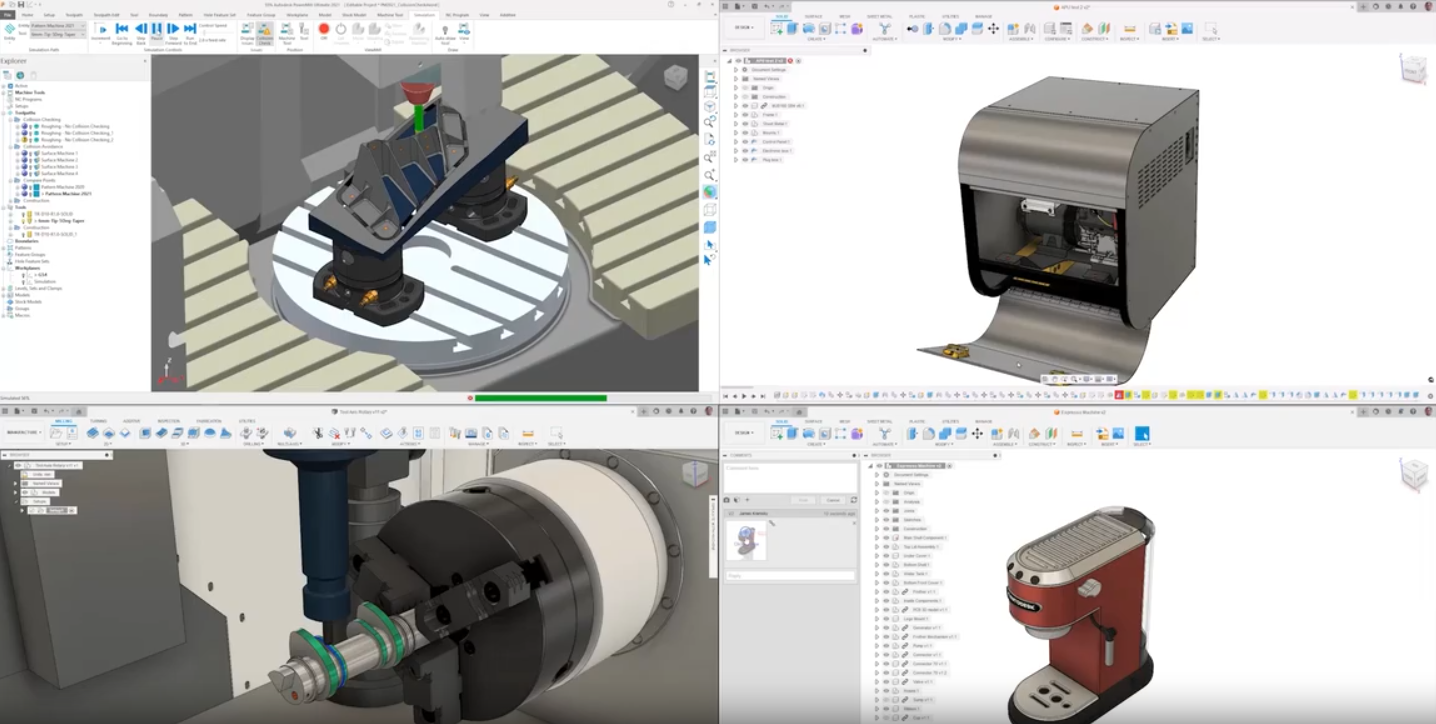Click the Select tool icon in espresso machine toolbar

coord(1141,433)
